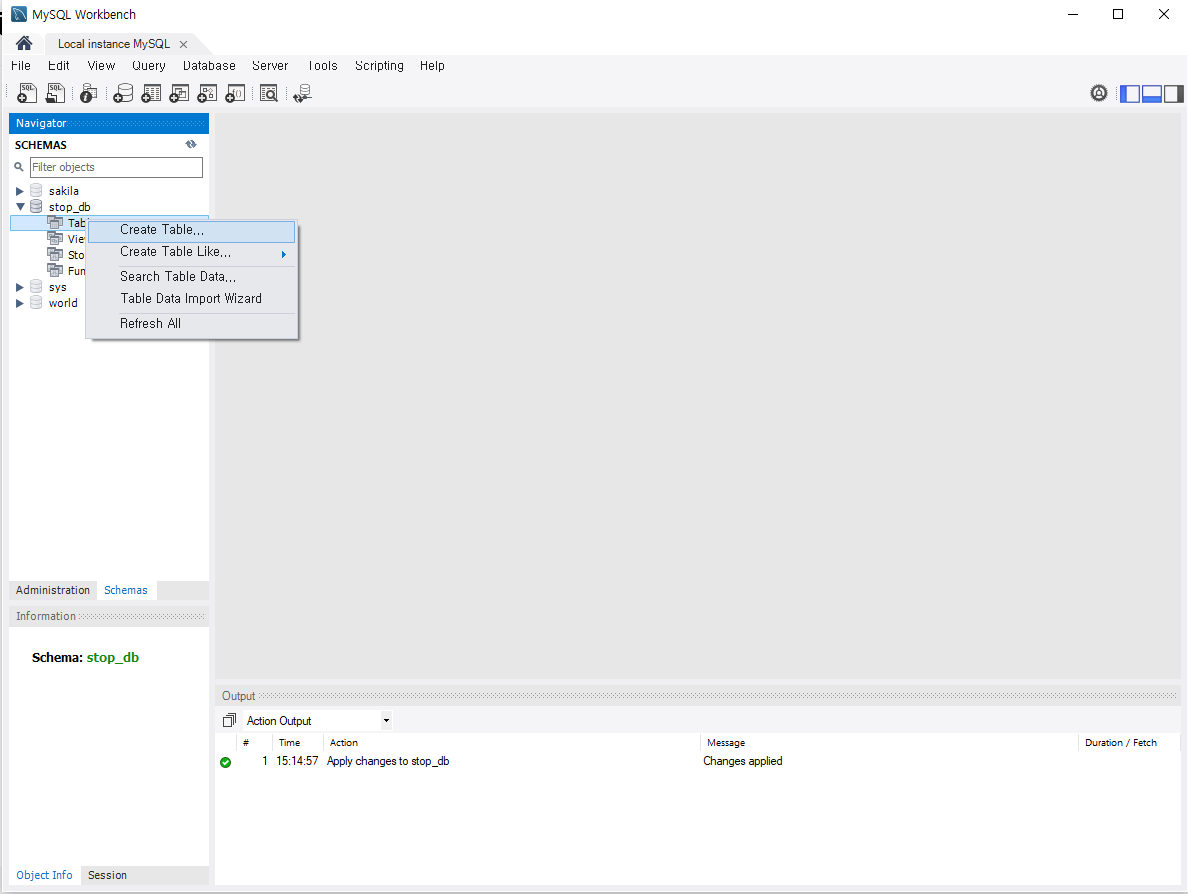1188x894 pixels.
Task: Click the Action Output copy icon
Action: tap(229, 721)
